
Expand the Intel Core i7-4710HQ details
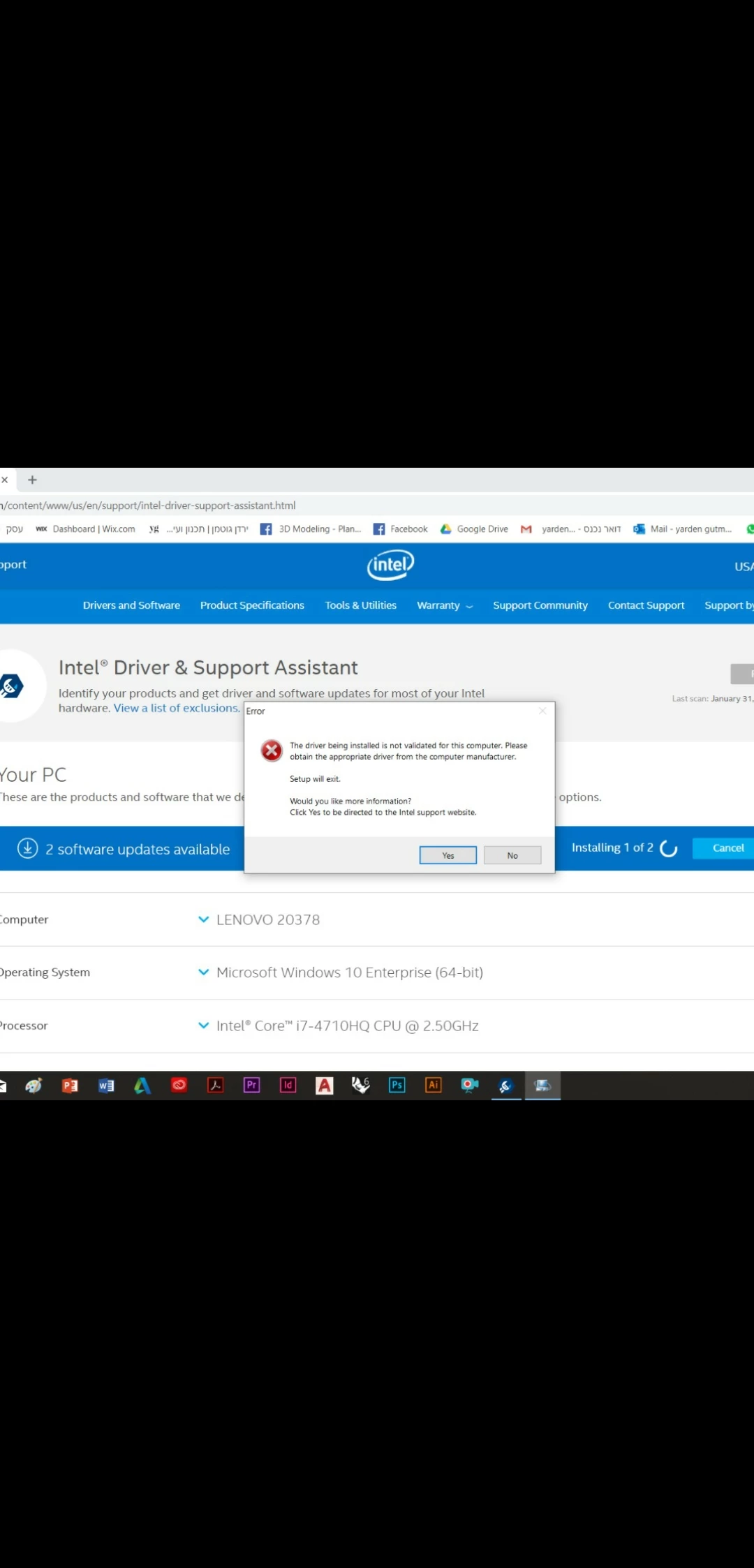204,1026
